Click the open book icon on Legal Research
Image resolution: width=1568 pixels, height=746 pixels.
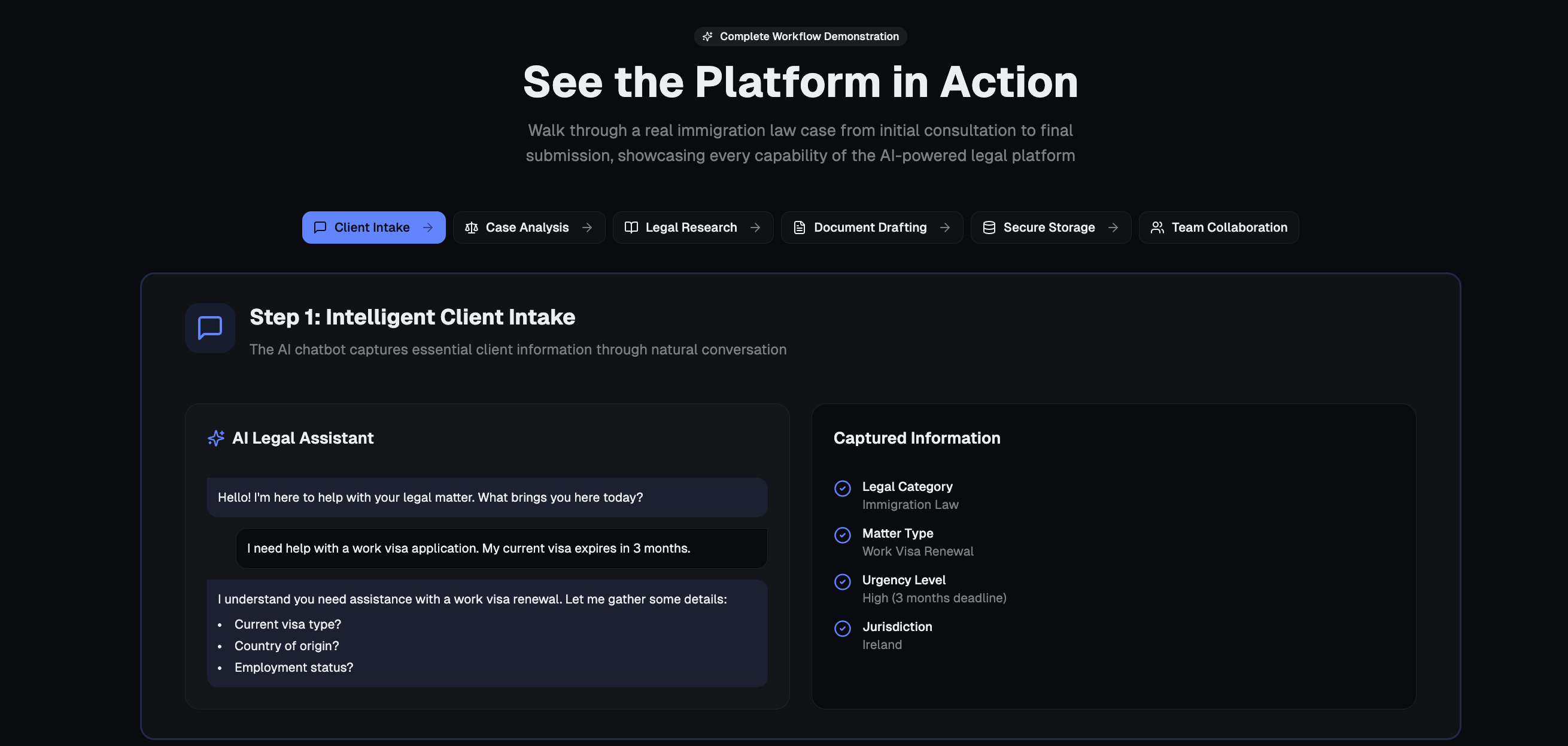(631, 227)
